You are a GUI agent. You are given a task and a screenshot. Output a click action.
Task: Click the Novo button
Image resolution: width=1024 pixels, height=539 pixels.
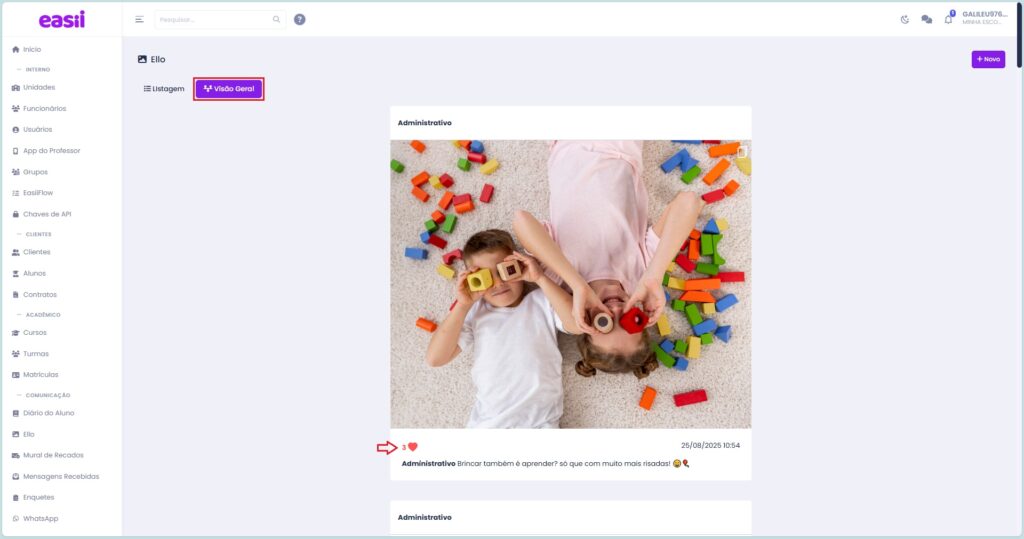click(x=987, y=59)
